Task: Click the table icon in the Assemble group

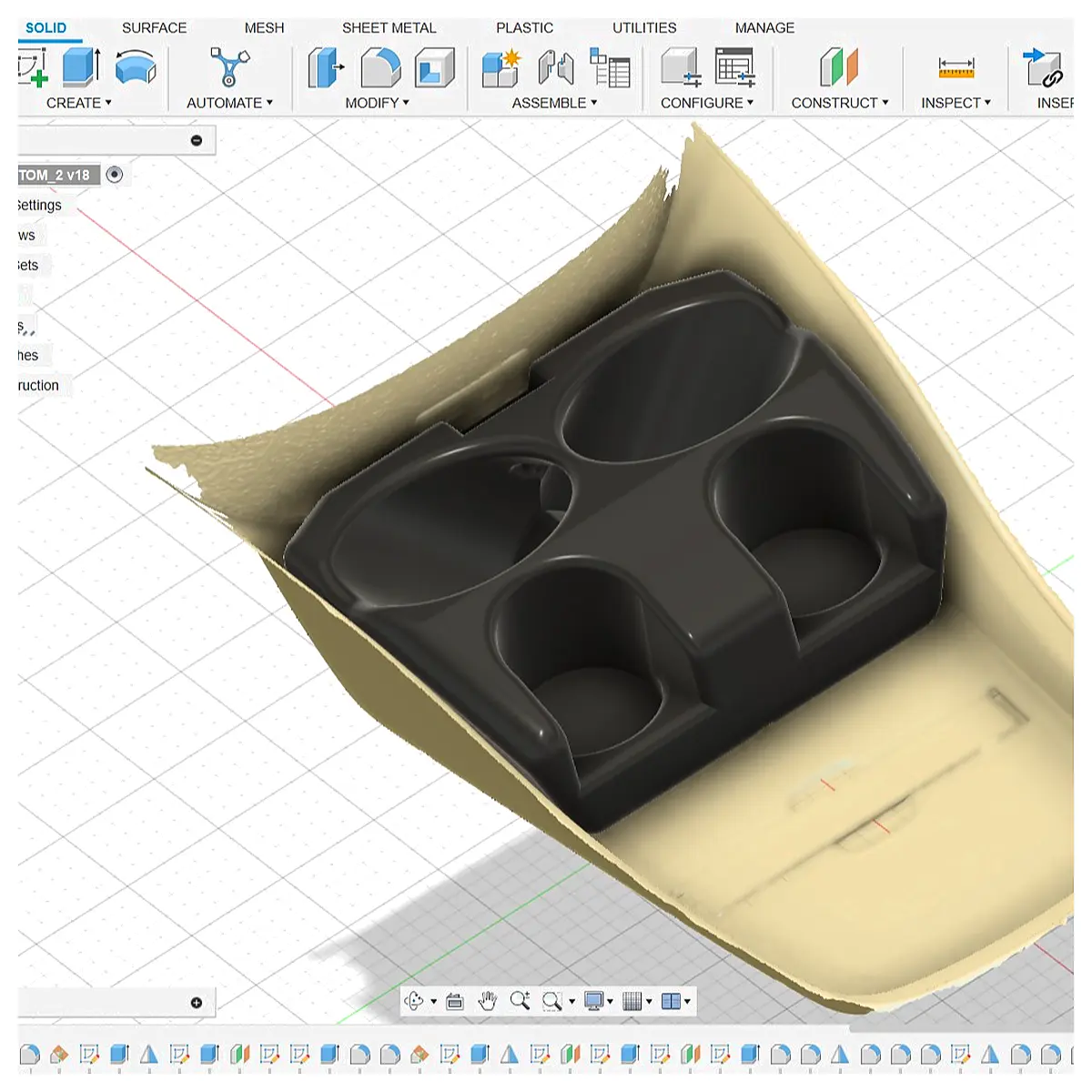Action: (x=610, y=67)
